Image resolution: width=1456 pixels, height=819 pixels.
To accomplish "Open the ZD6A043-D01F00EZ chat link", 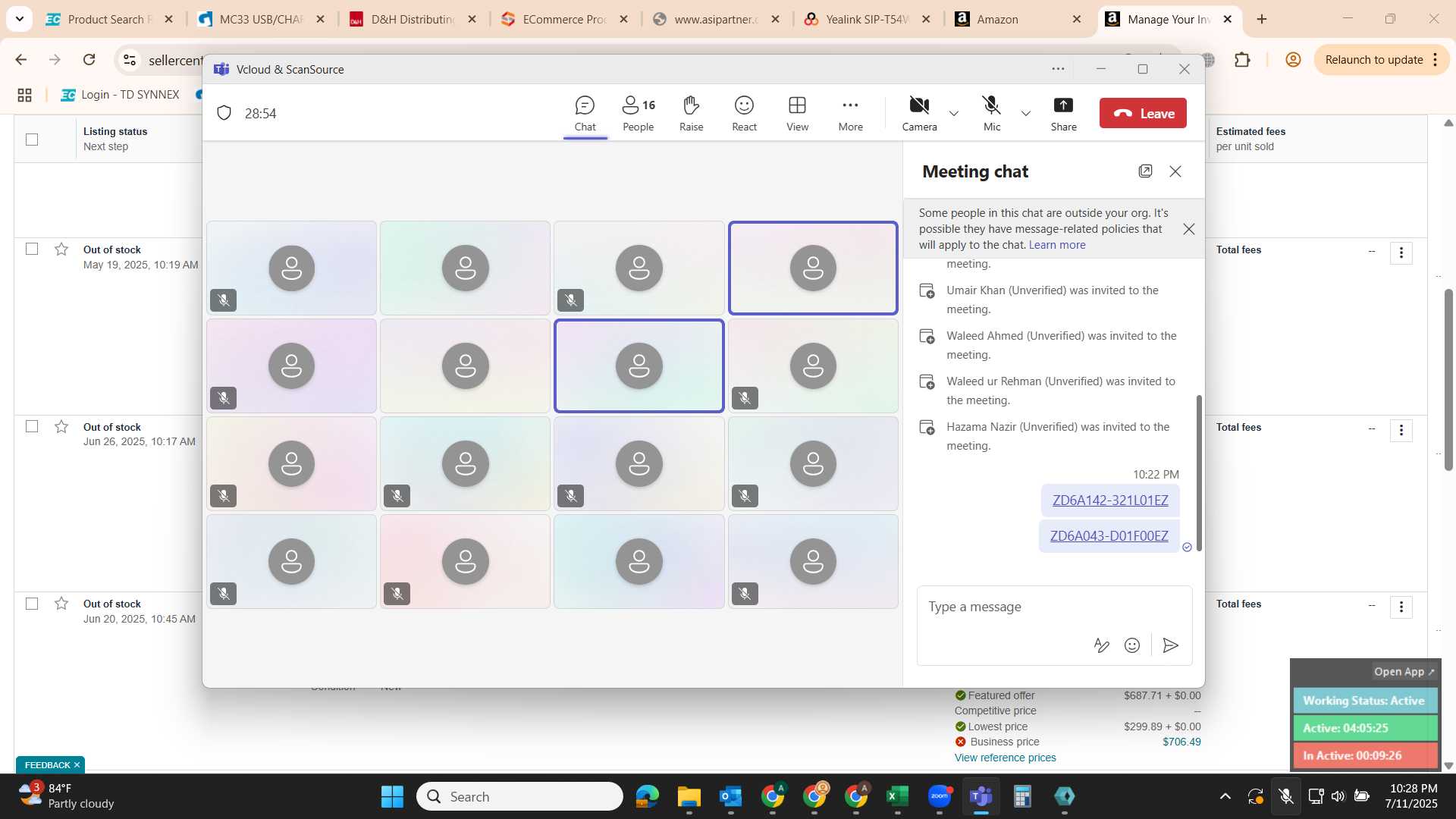I will pyautogui.click(x=1109, y=536).
